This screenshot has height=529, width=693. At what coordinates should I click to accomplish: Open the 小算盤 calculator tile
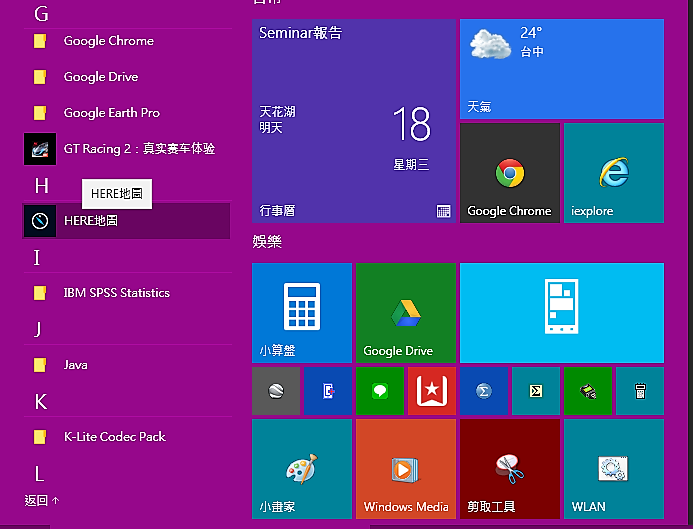(x=302, y=313)
